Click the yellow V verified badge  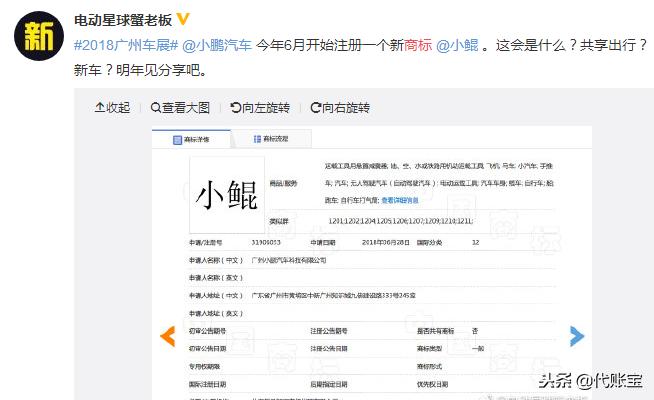point(183,19)
